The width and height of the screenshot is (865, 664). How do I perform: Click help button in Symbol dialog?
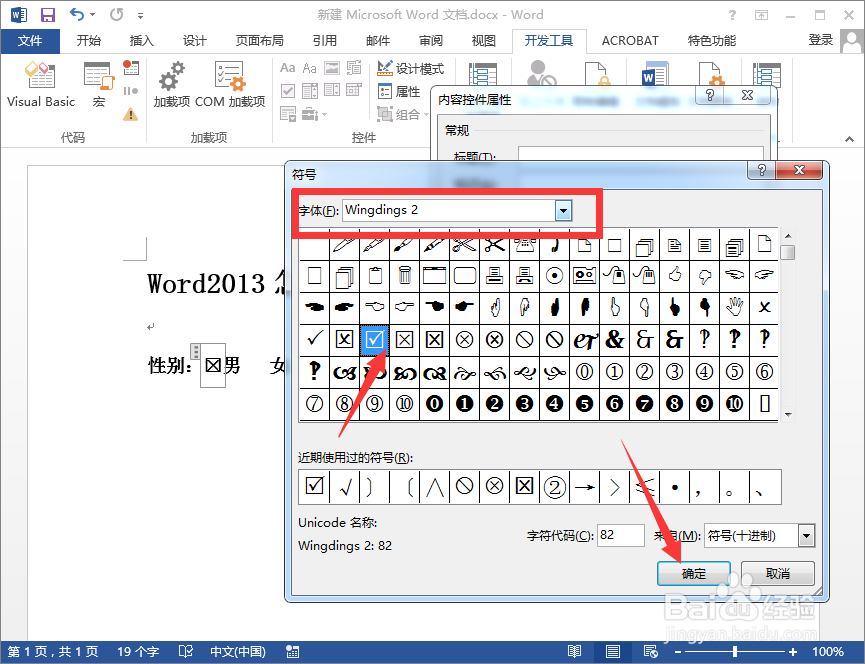(x=762, y=170)
